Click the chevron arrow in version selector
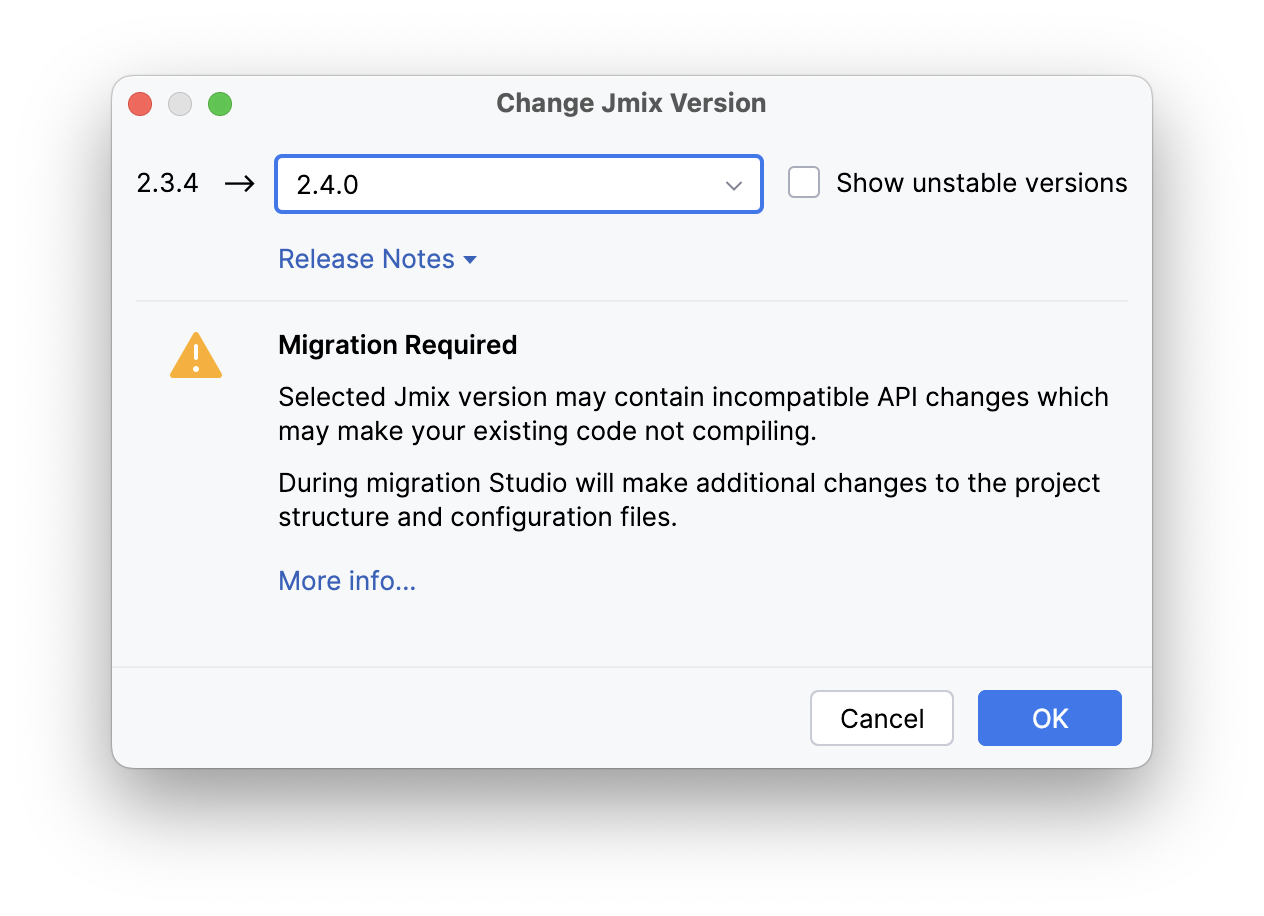The width and height of the screenshot is (1264, 916). click(x=734, y=185)
